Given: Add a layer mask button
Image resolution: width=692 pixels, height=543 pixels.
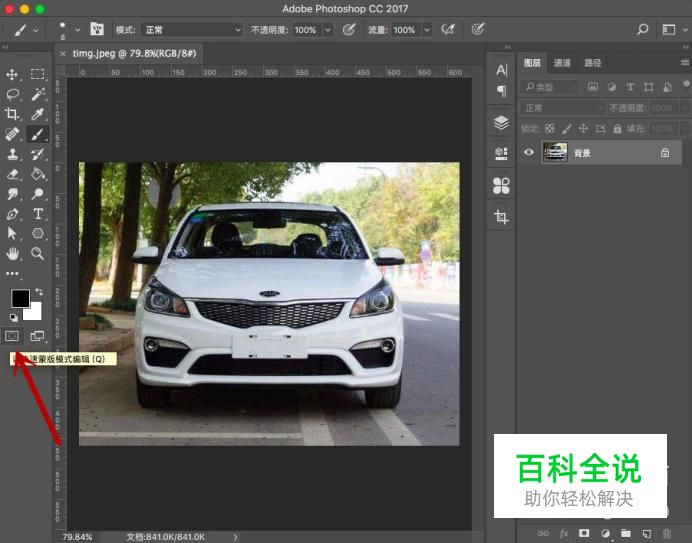Looking at the screenshot, I should (x=584, y=533).
